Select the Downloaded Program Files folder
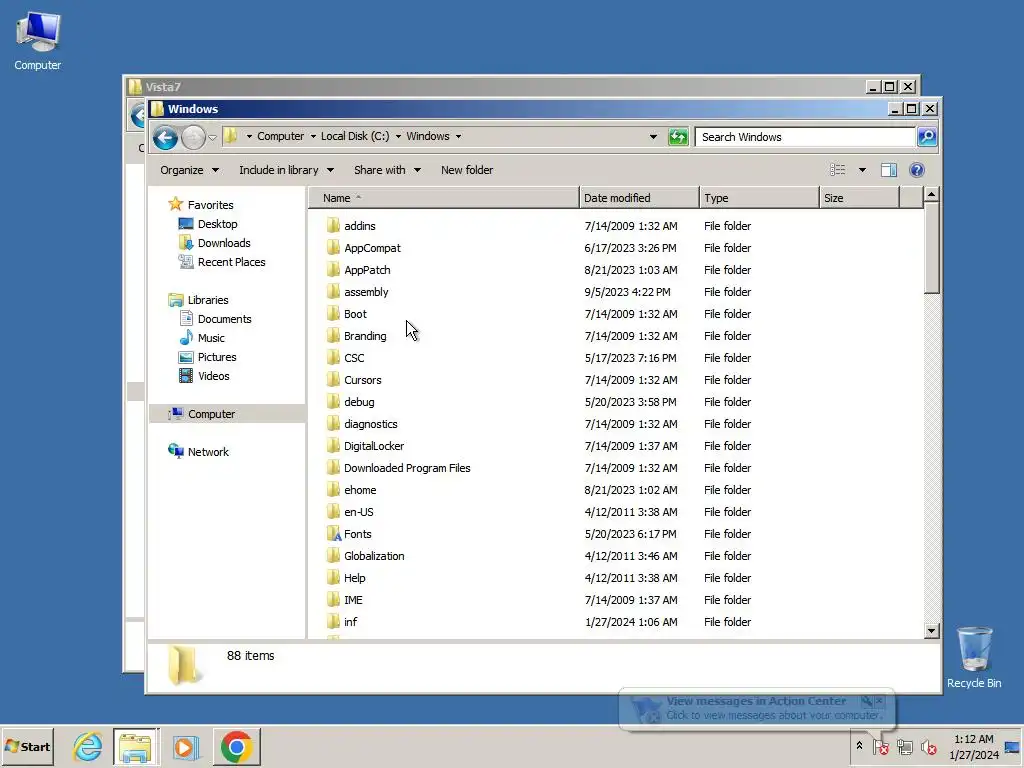Image resolution: width=1024 pixels, height=768 pixels. 407,468
